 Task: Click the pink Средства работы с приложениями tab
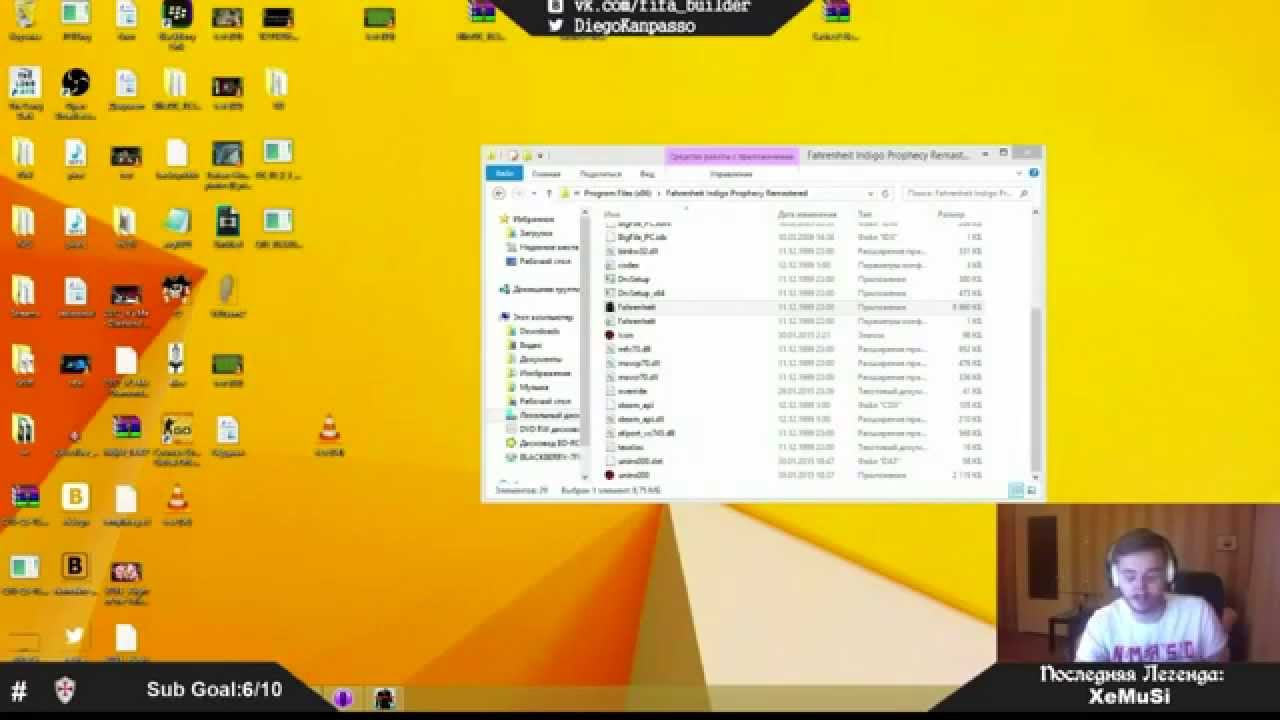pyautogui.click(x=732, y=156)
